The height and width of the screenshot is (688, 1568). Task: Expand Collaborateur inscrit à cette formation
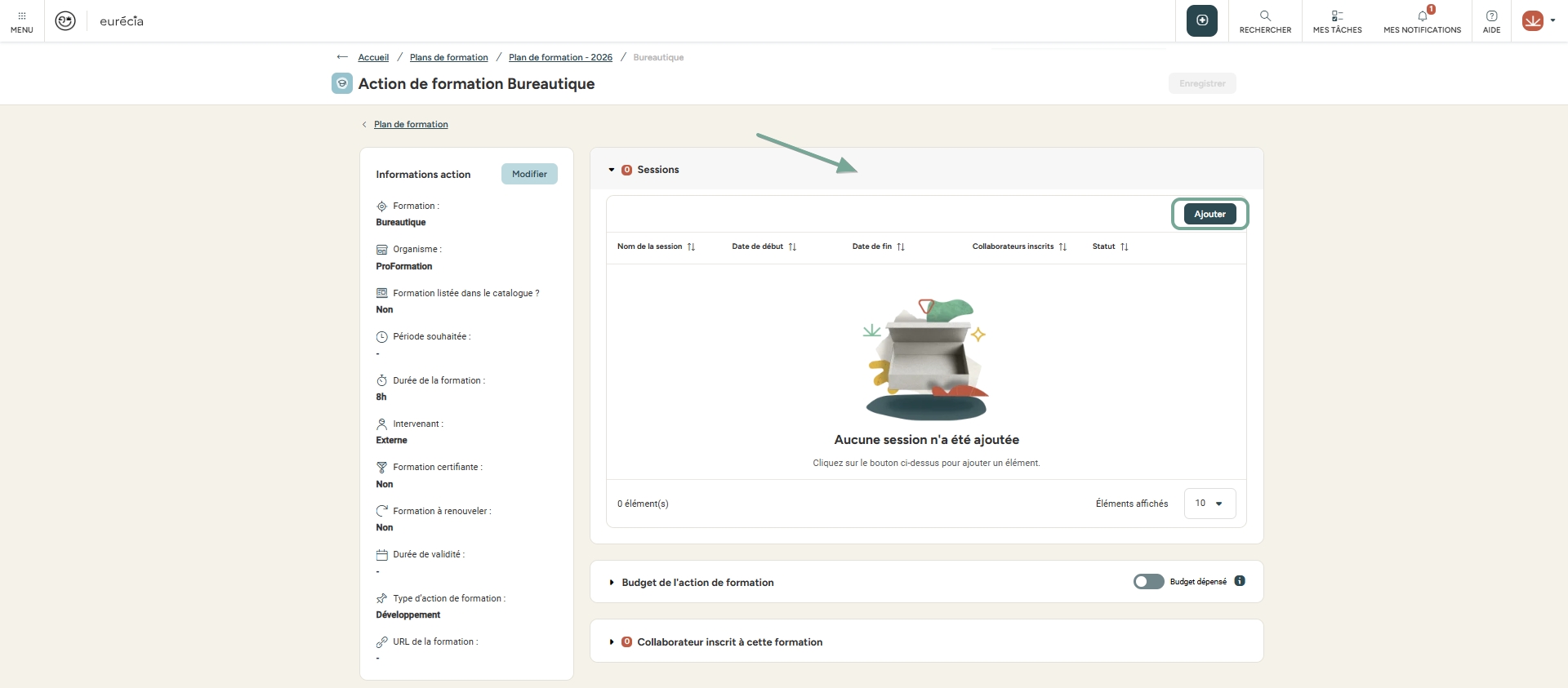tap(612, 642)
